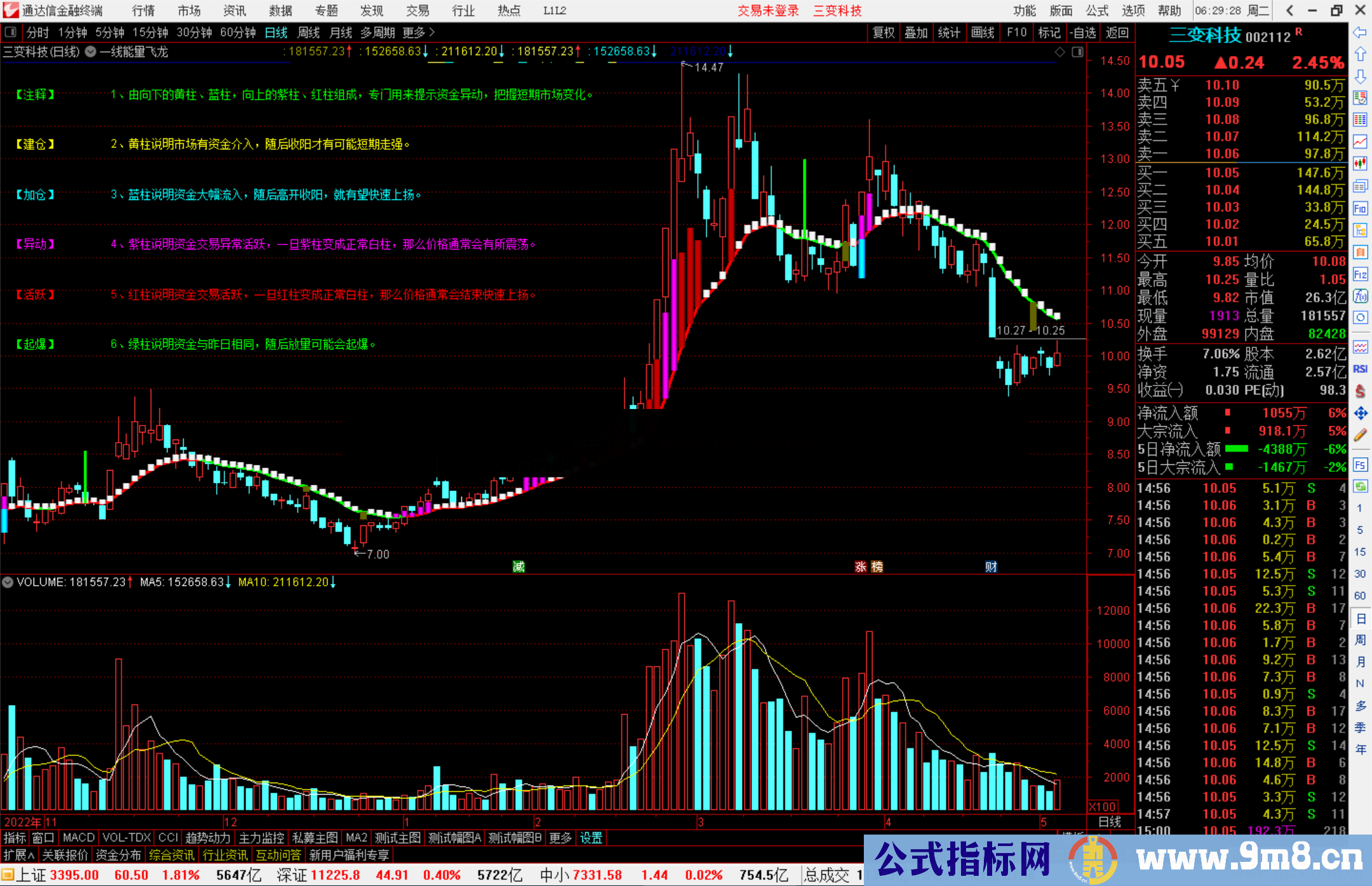The width and height of the screenshot is (1372, 886).
Task: Select the 周线 weekly period
Action: [309, 32]
